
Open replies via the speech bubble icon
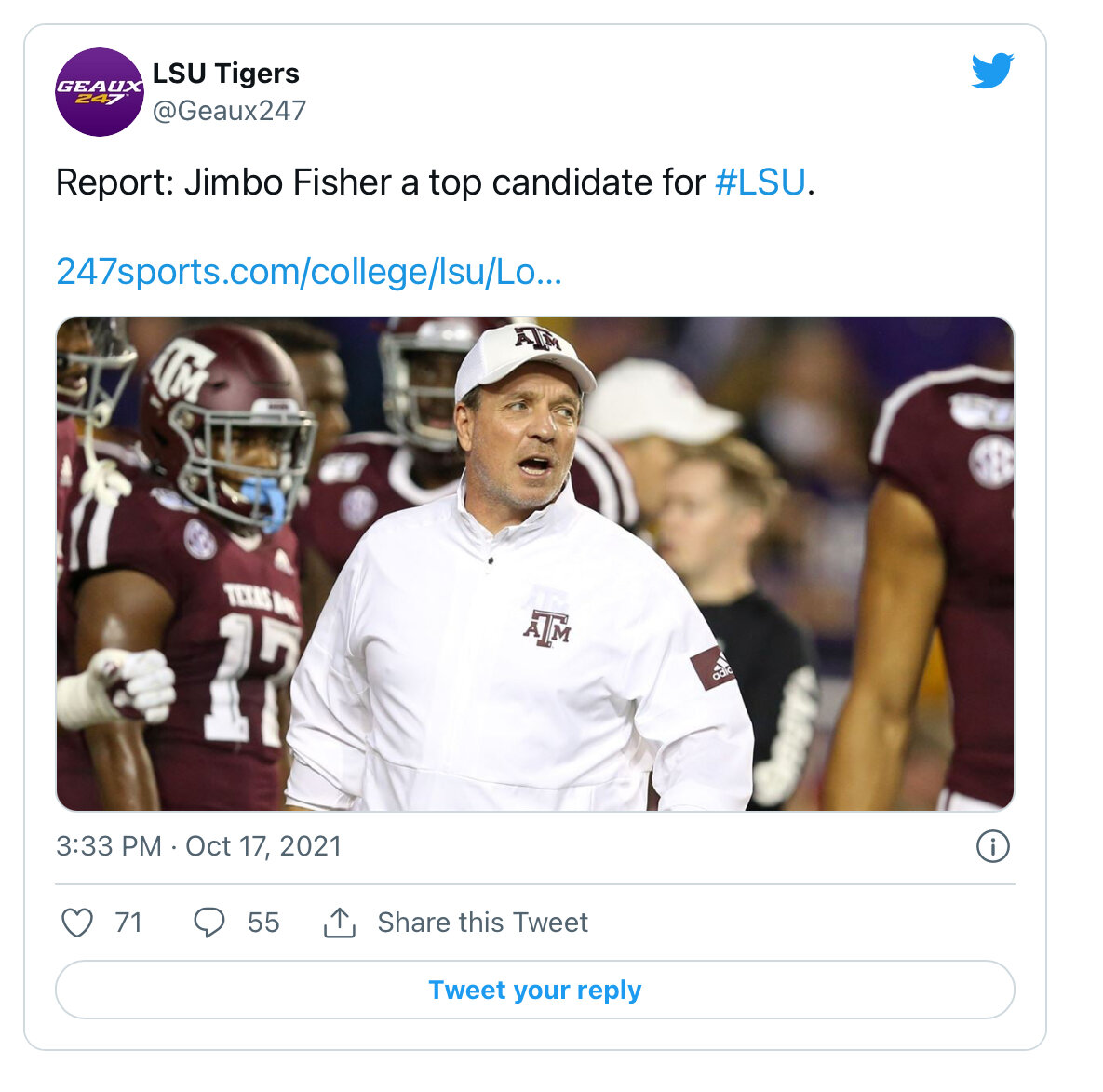pyautogui.click(x=208, y=923)
